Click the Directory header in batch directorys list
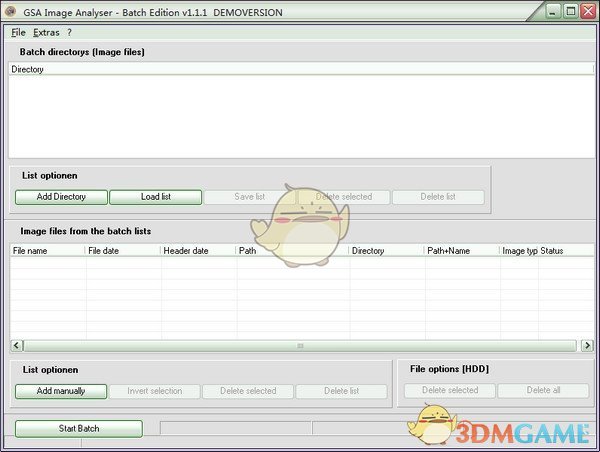 point(301,69)
